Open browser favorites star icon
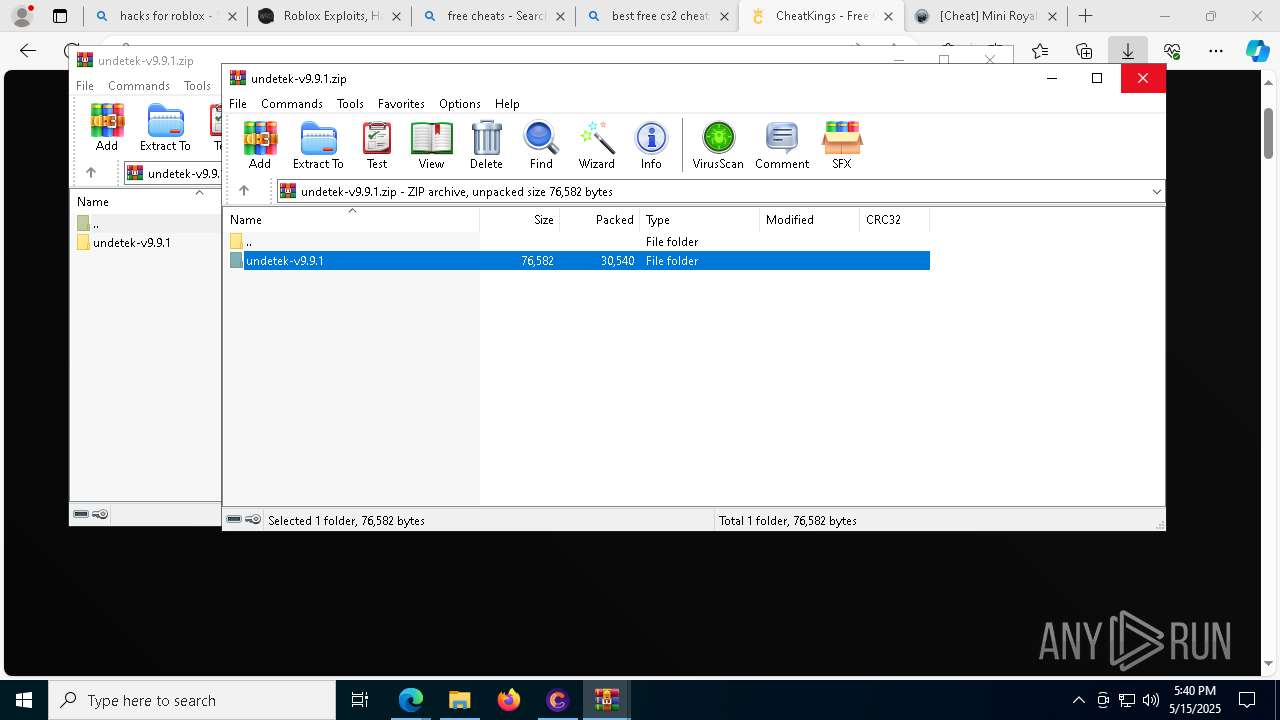This screenshot has height=720, width=1280. coord(1040,51)
